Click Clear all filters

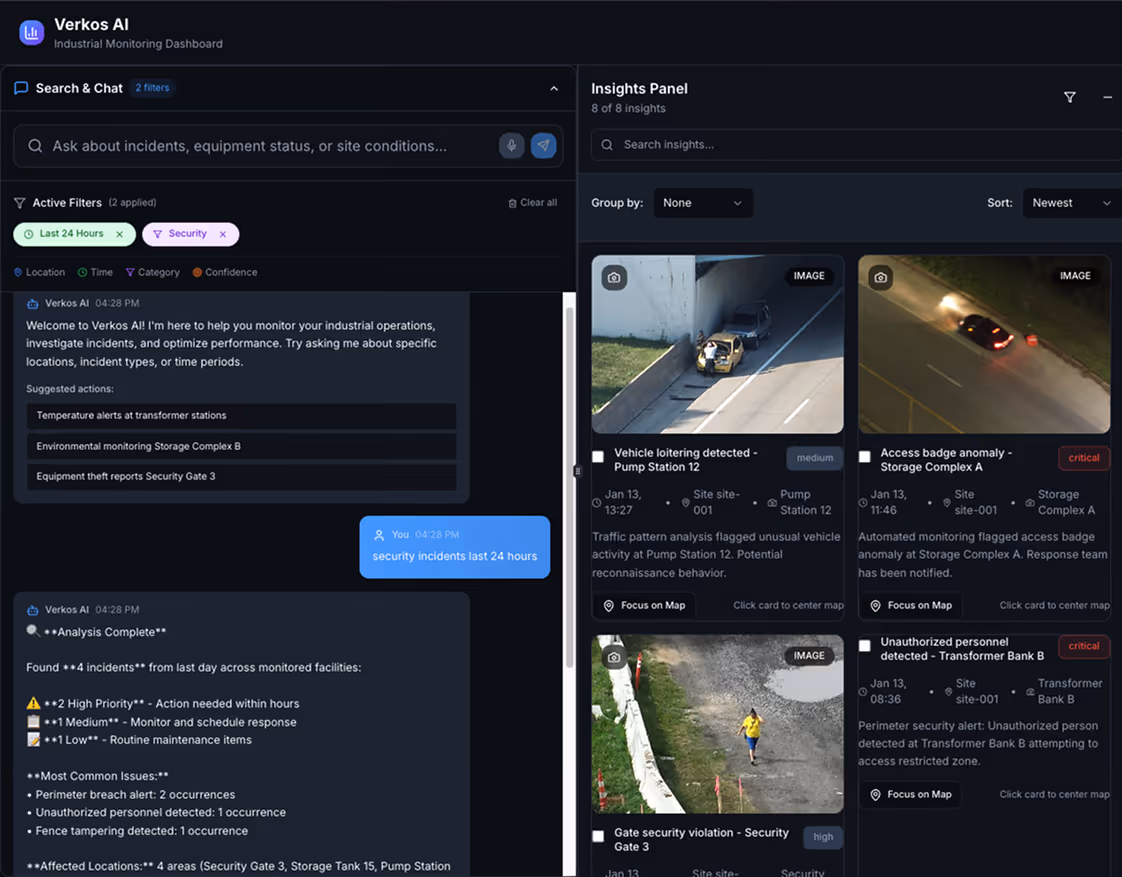532,203
